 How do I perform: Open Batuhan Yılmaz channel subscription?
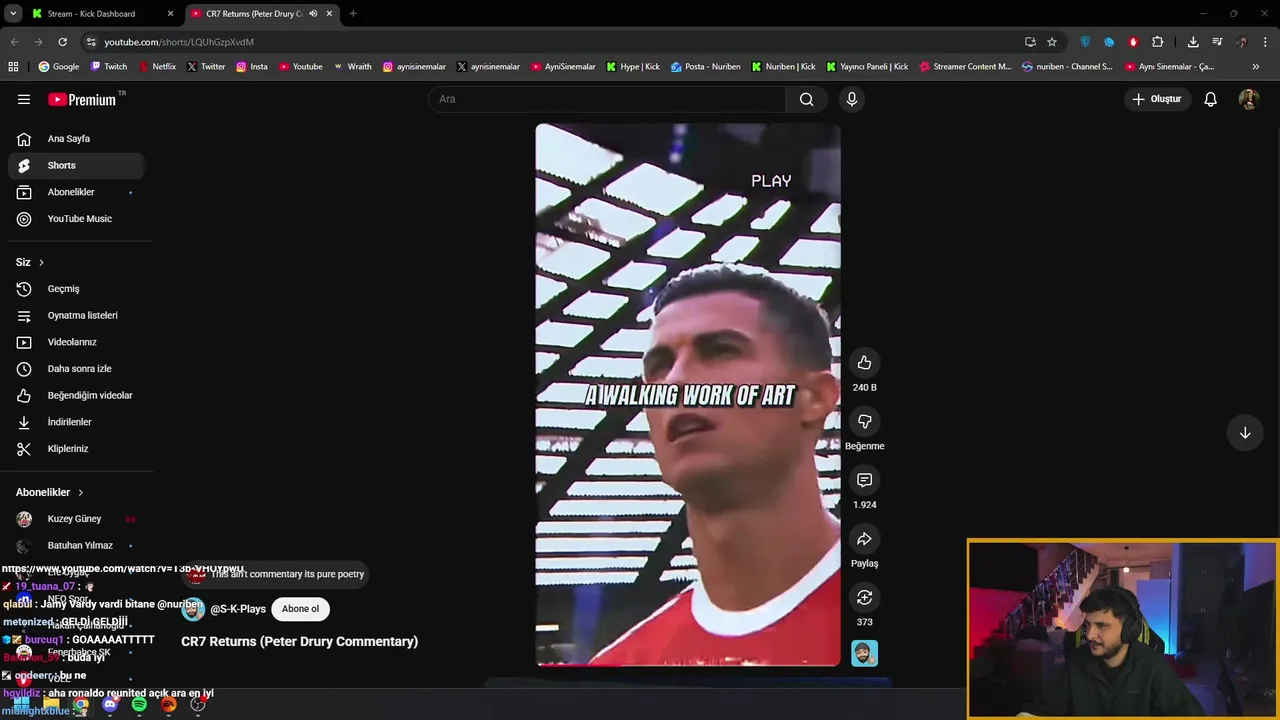(x=76, y=546)
